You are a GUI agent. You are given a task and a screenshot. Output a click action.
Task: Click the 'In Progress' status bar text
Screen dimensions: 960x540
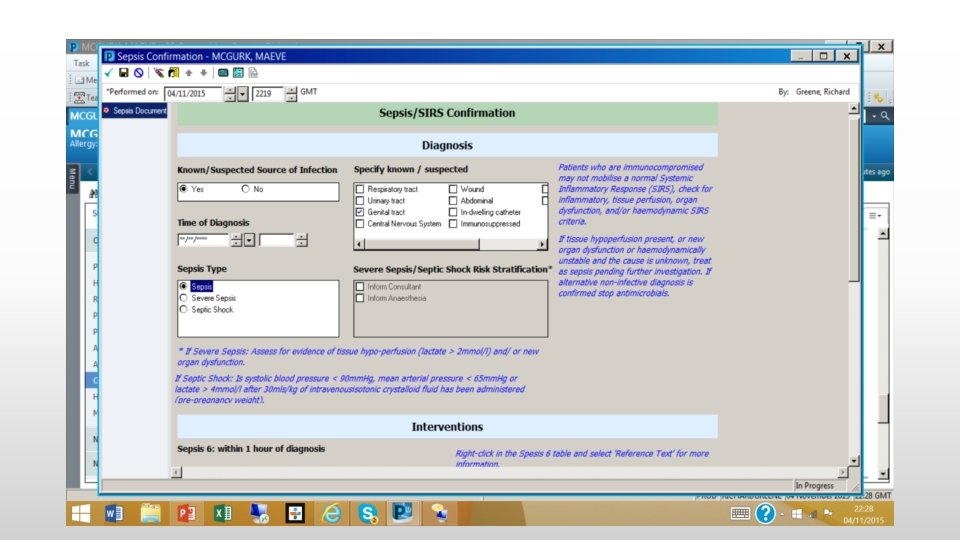point(814,486)
